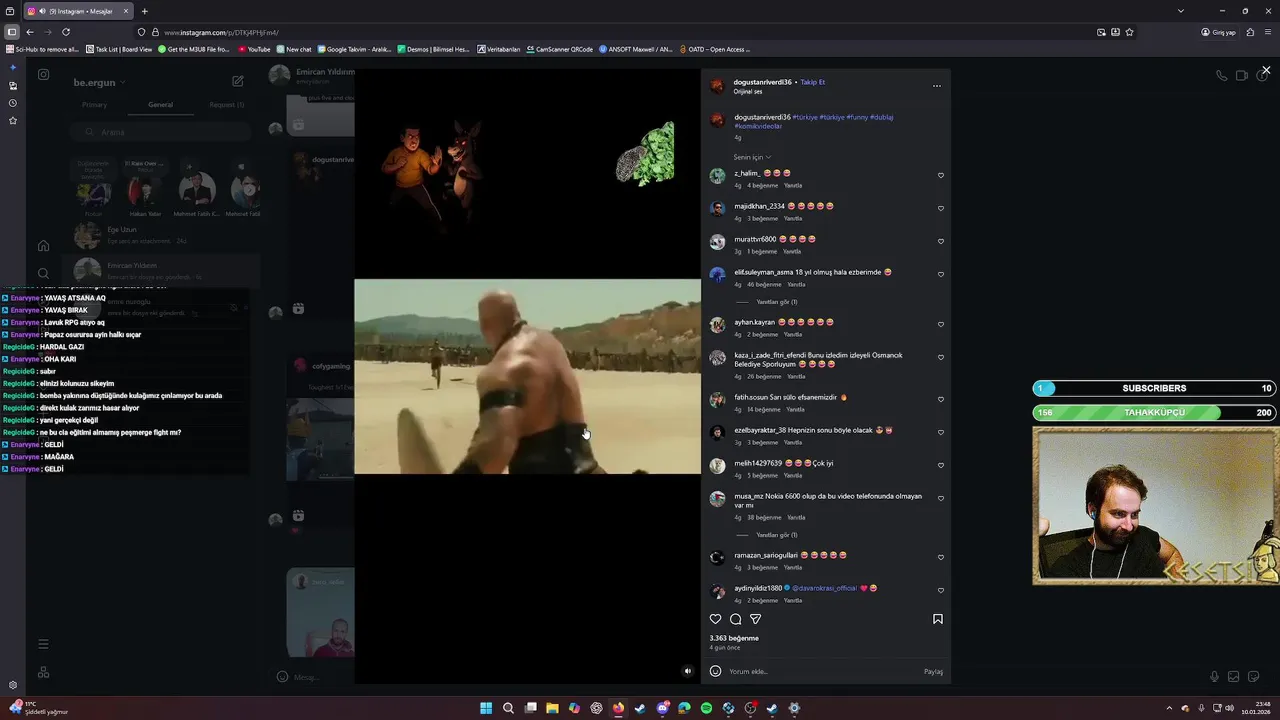Save the post with bookmark icon

pos(937,619)
